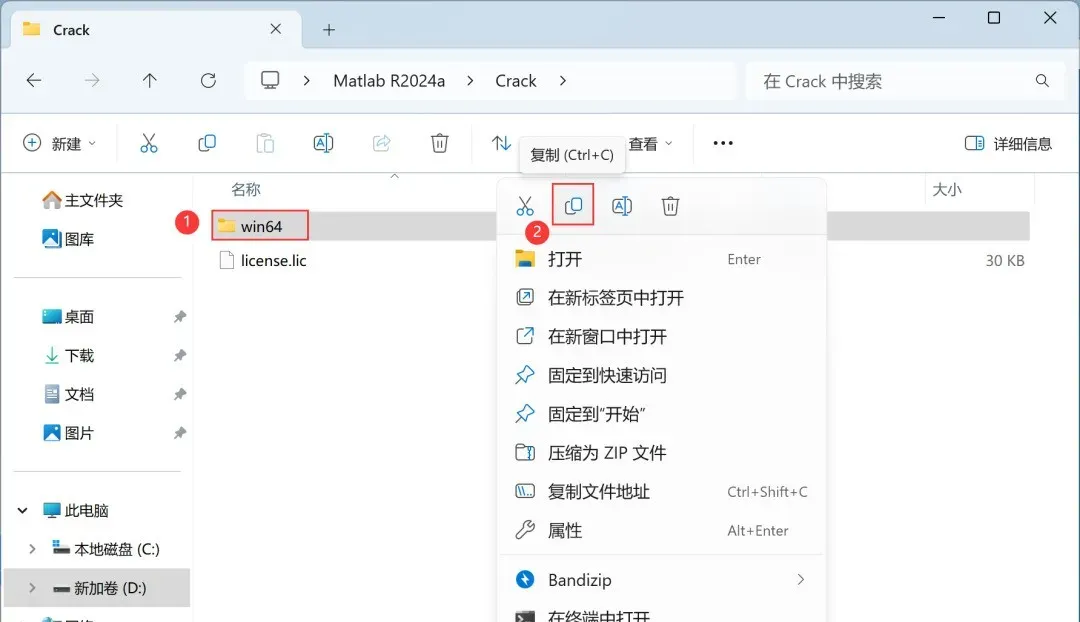The height and width of the screenshot is (622, 1080).
Task: Select the license.lic file
Action: pyautogui.click(x=262, y=260)
